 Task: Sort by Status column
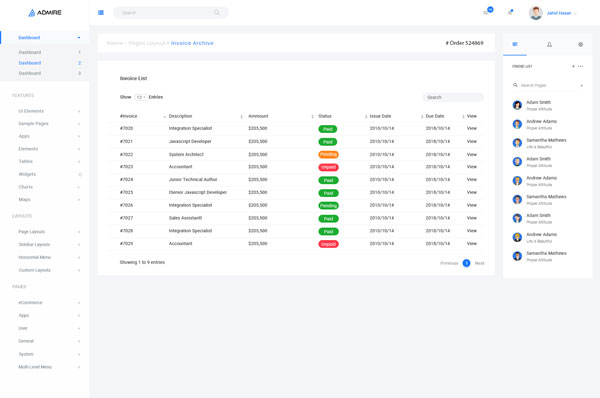point(342,116)
